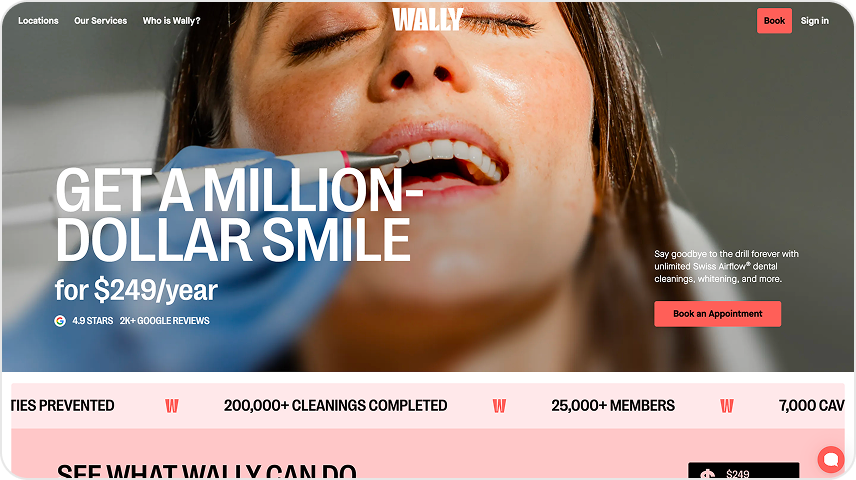Open the Who is Wally? page
The image size is (856, 480).
click(171, 21)
